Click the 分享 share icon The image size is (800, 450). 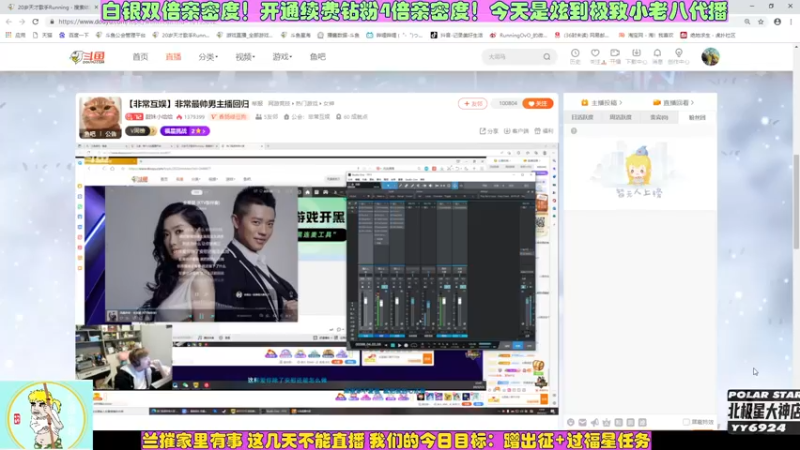coord(488,131)
